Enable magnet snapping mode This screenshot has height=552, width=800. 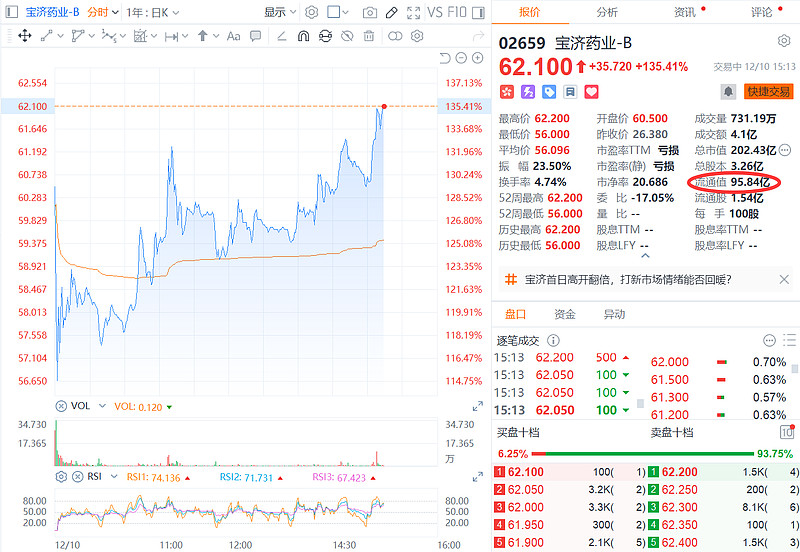(x=304, y=36)
